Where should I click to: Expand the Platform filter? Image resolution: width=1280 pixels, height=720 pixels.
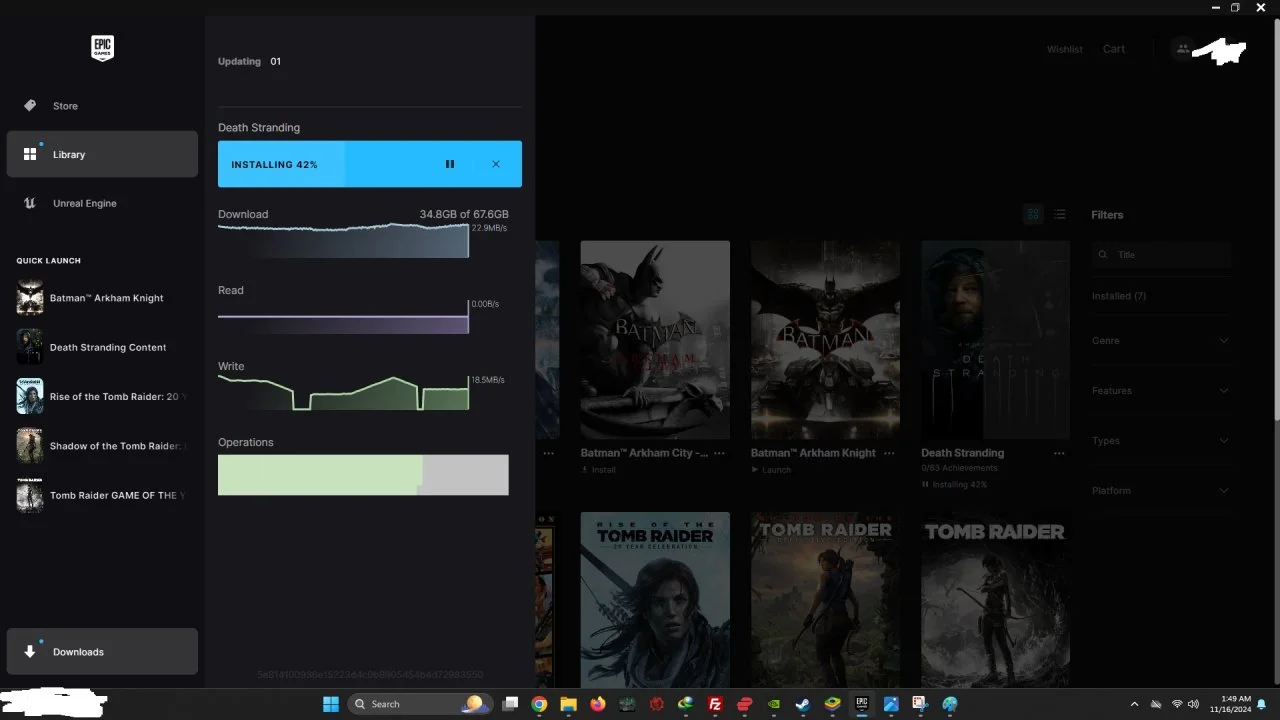click(x=1161, y=491)
